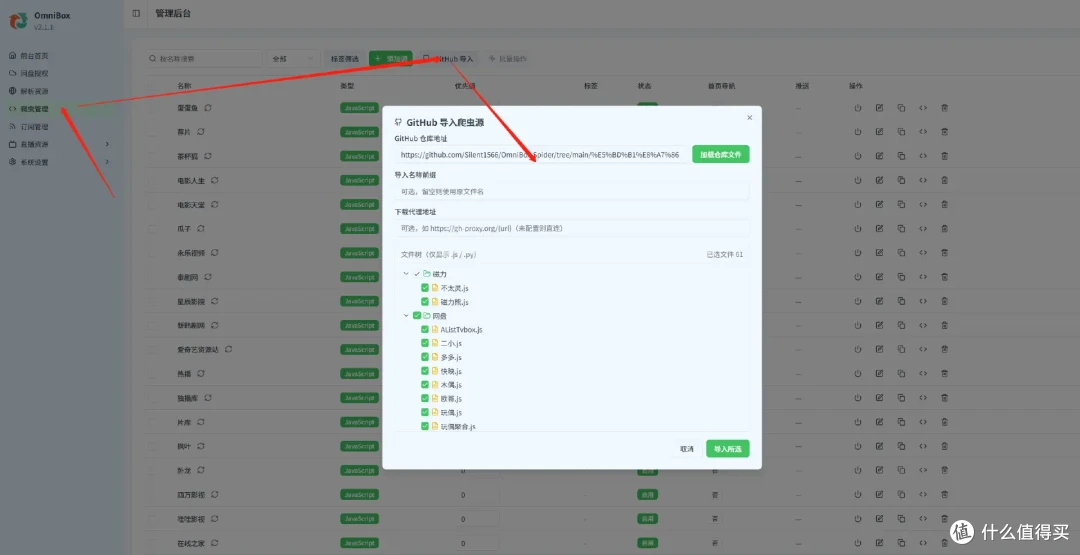1080x555 pixels.
Task: Toggle 二小.js checkbox
Action: pos(425,343)
